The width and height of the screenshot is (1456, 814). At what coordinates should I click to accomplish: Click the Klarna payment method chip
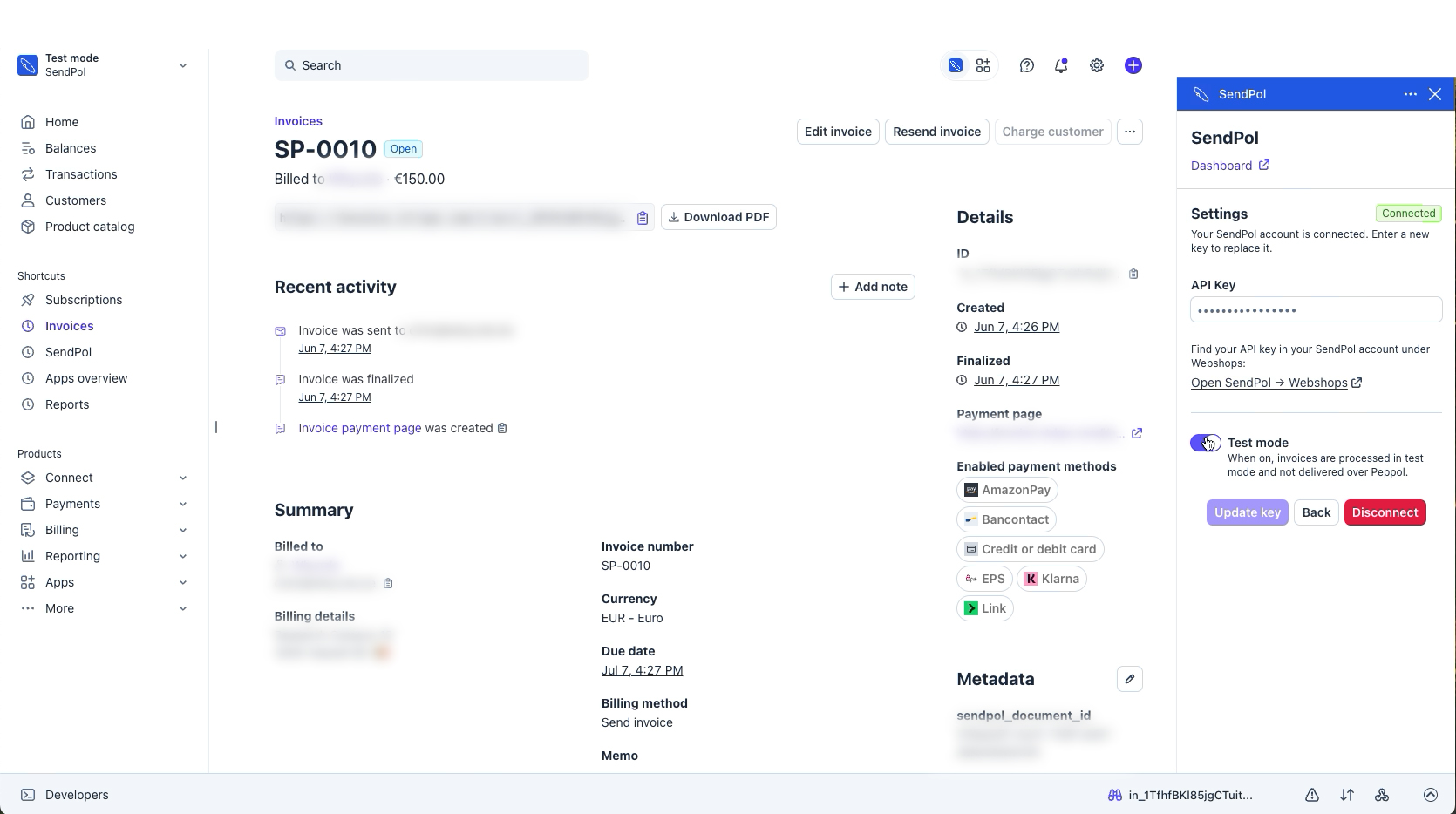(x=1051, y=579)
